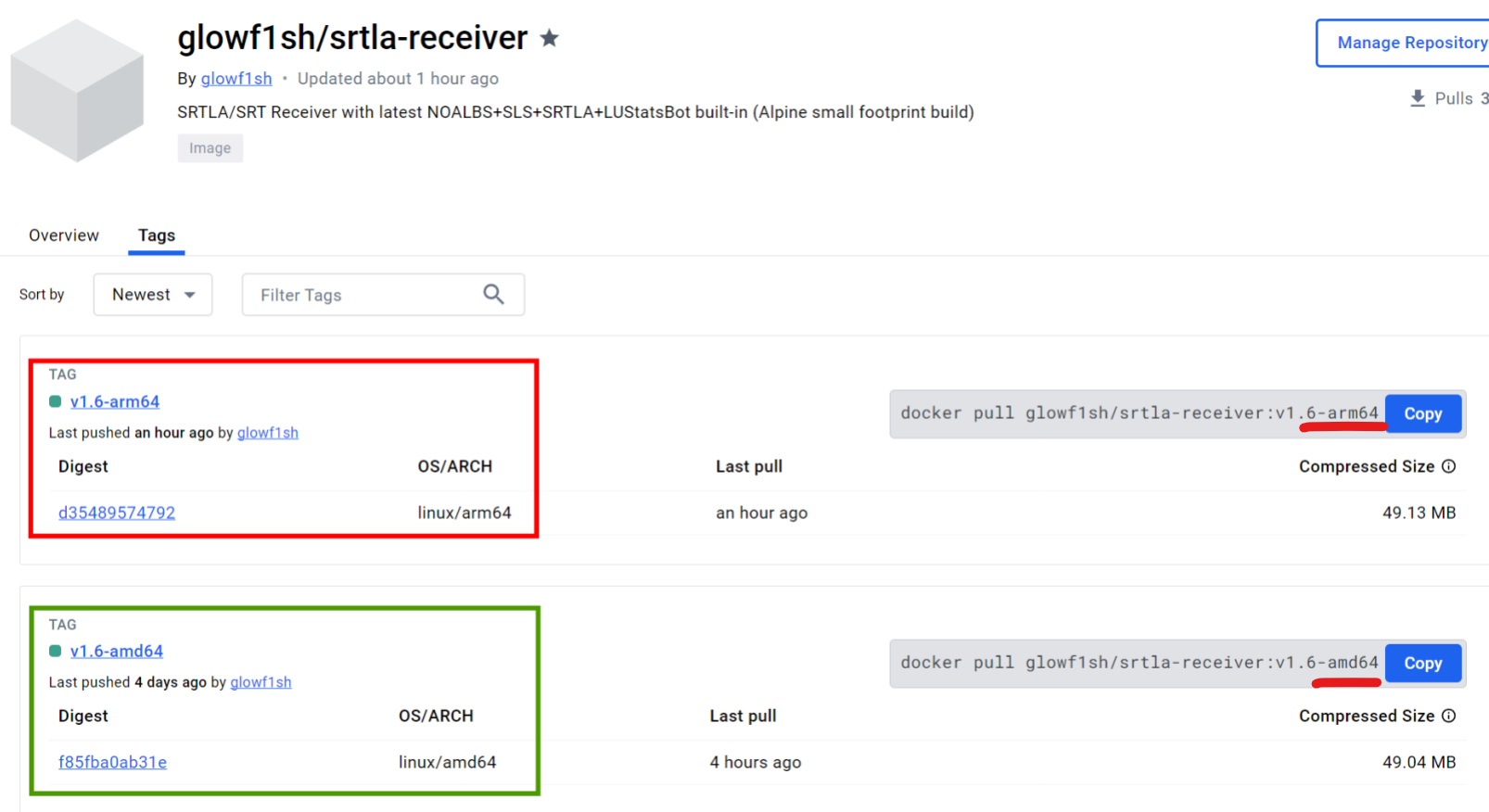Open digest f85fba0ab31e link
This screenshot has width=1489, height=812.
112,762
